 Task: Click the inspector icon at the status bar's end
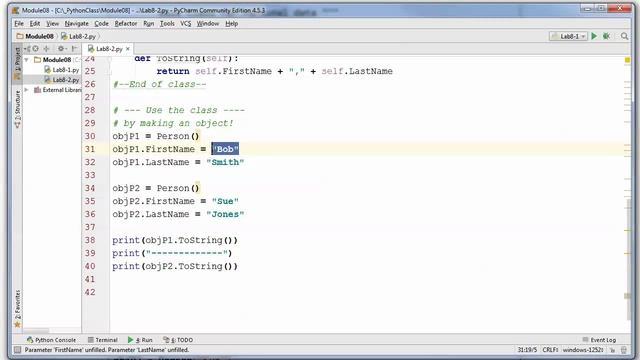[x=624, y=350]
